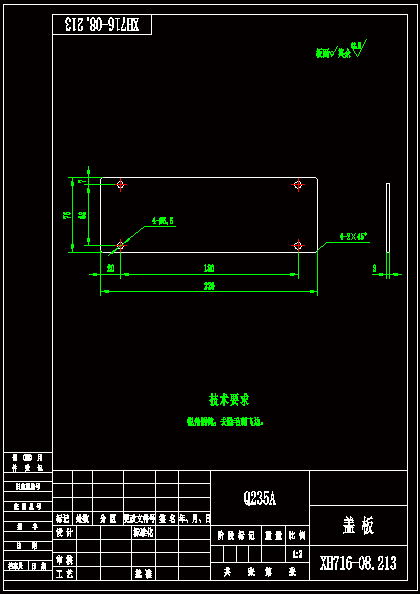The height and width of the screenshot is (594, 420).
Task: Click the 工艺 row label
Action: point(65,574)
